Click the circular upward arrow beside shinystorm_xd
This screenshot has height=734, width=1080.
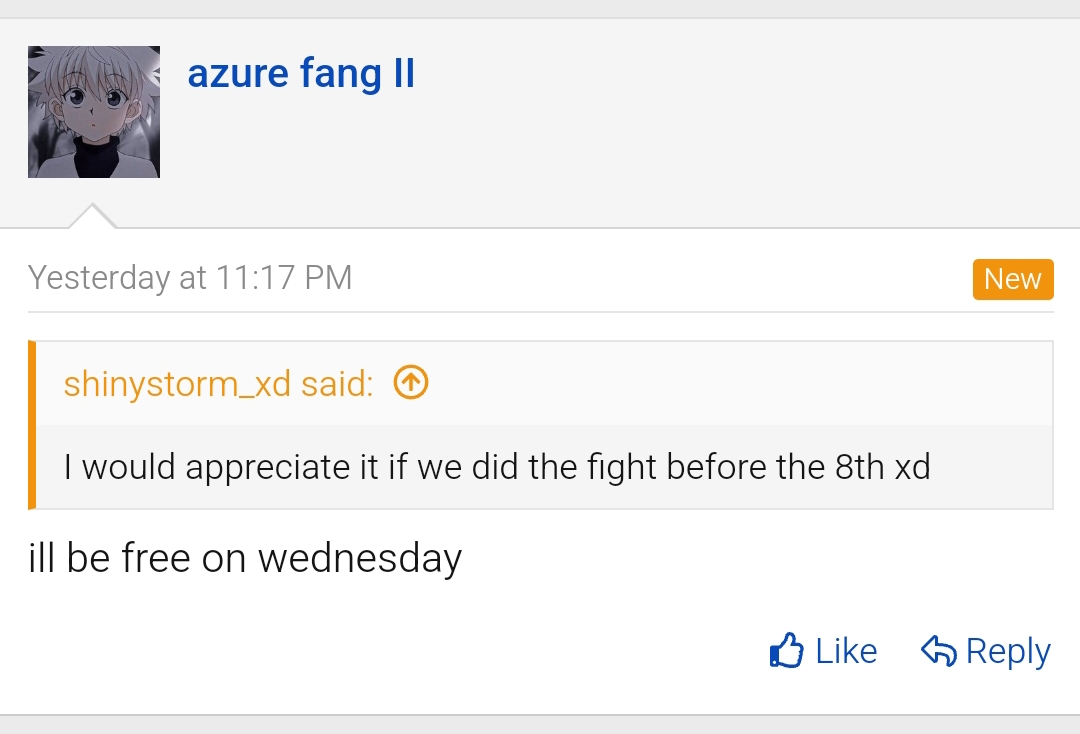[x=409, y=382]
